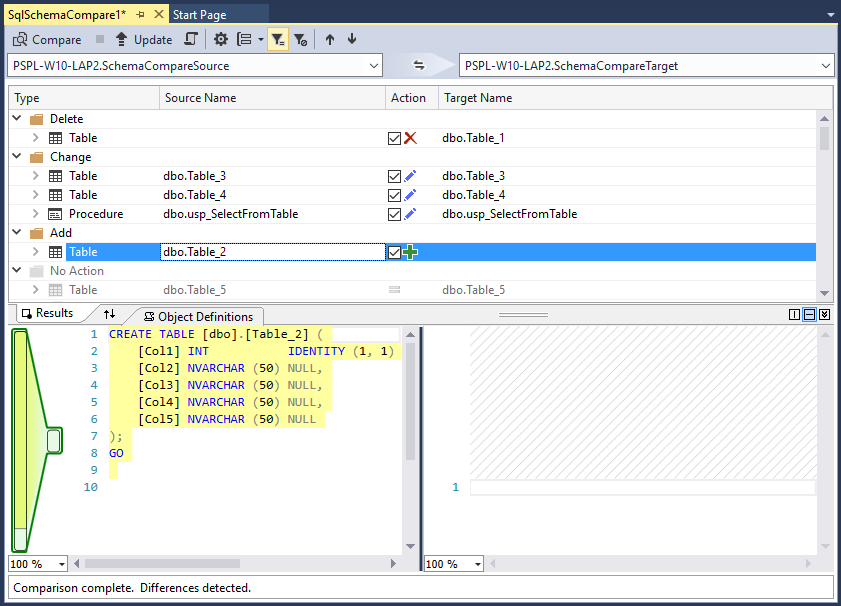This screenshot has width=841, height=606.
Task: Click the Generate Script icon
Action: click(191, 39)
